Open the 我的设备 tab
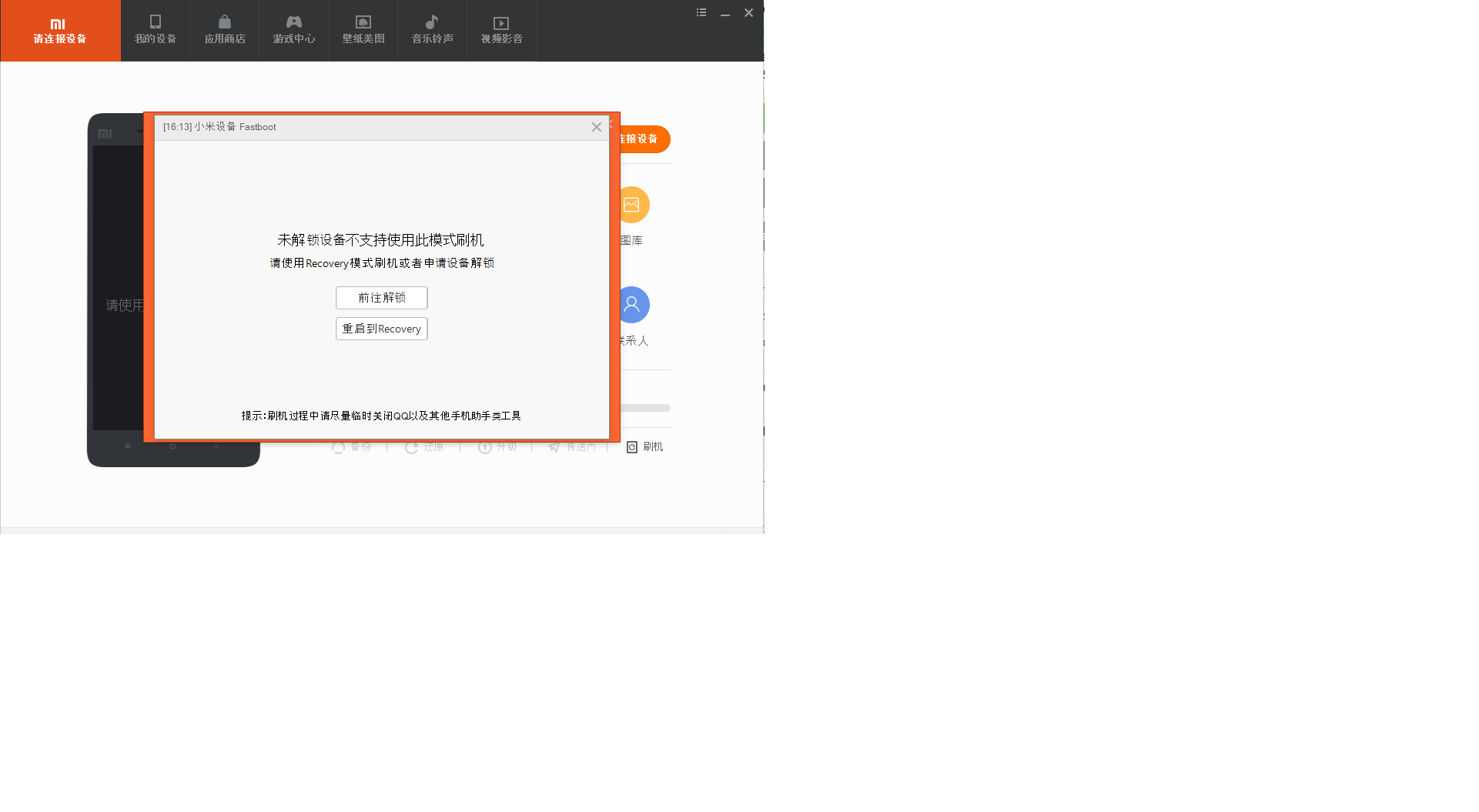 (x=156, y=31)
